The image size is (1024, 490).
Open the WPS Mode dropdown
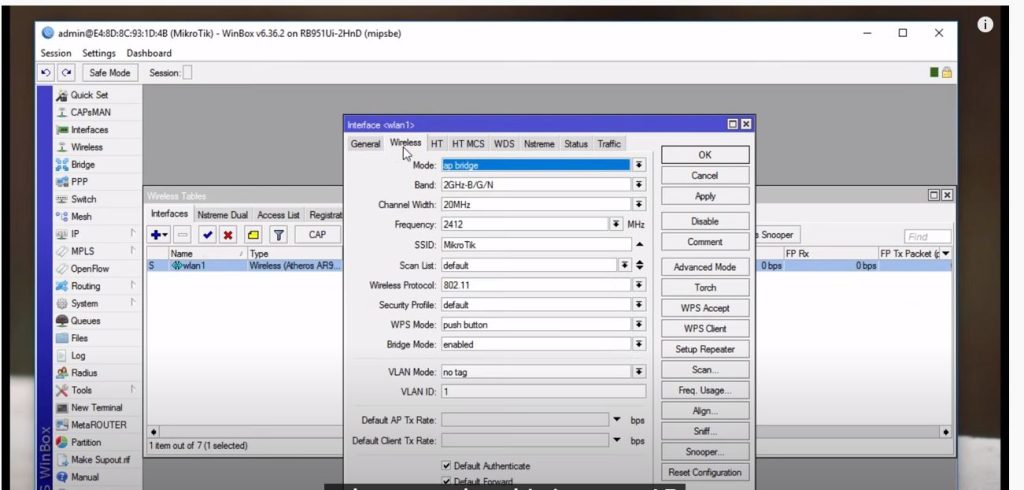pos(639,325)
